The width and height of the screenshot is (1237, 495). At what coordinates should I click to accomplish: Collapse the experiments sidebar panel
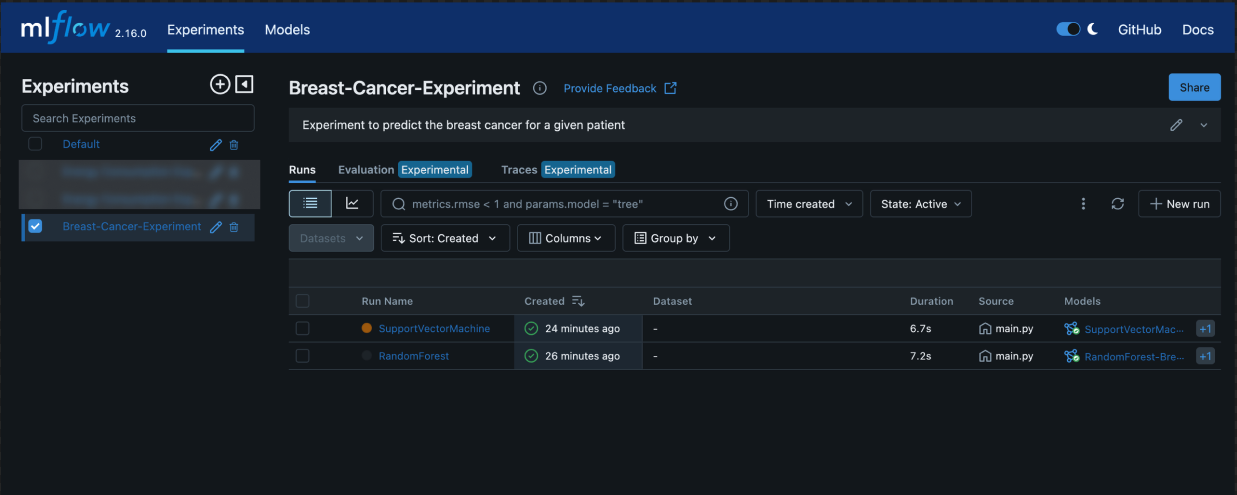click(244, 85)
